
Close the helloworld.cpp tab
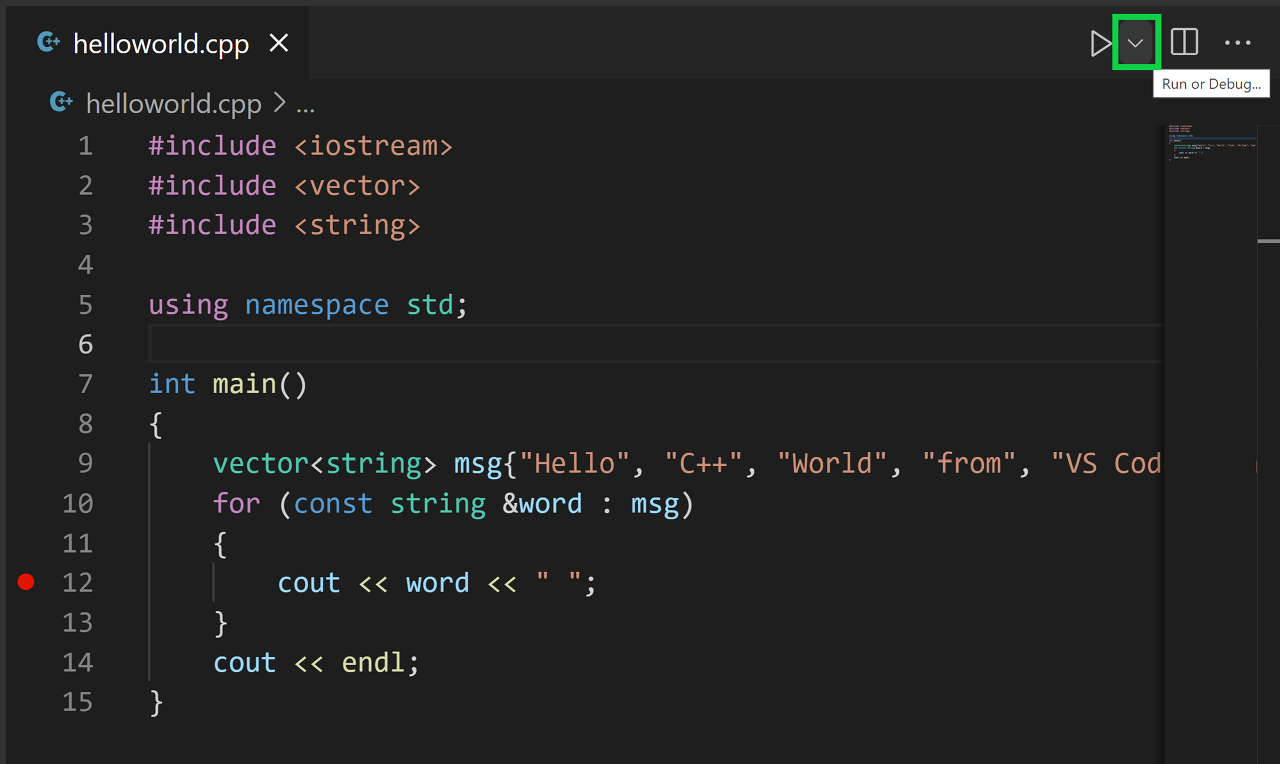[279, 43]
